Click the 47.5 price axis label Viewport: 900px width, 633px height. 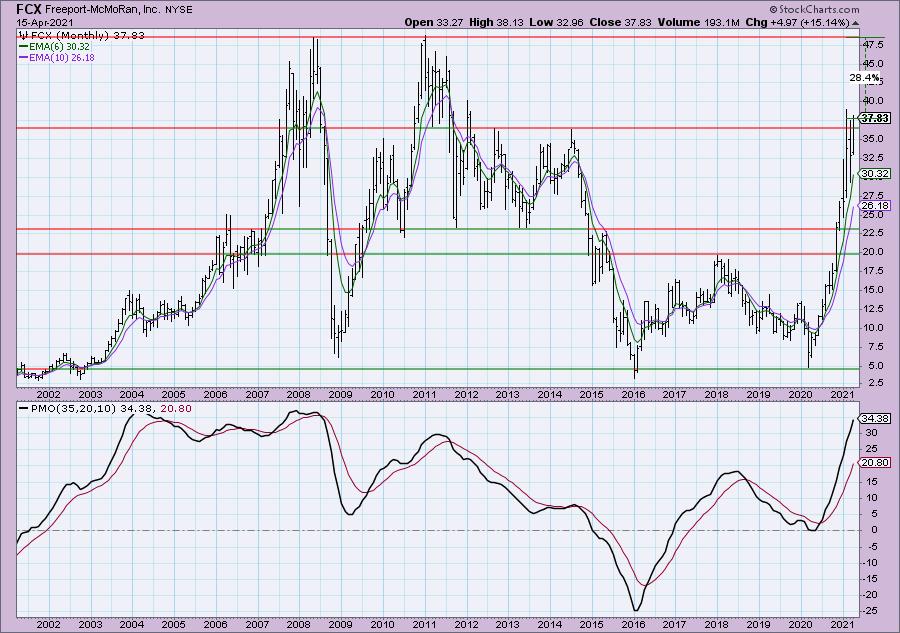pos(874,44)
